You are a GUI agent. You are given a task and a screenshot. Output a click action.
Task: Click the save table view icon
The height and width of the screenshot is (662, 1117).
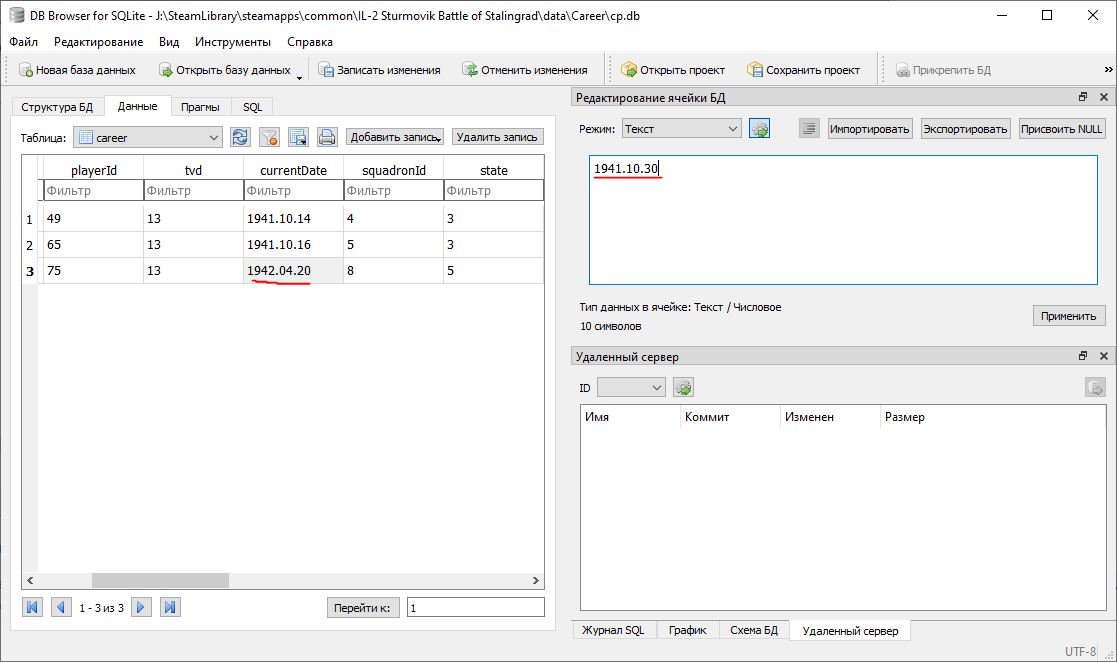click(x=298, y=138)
